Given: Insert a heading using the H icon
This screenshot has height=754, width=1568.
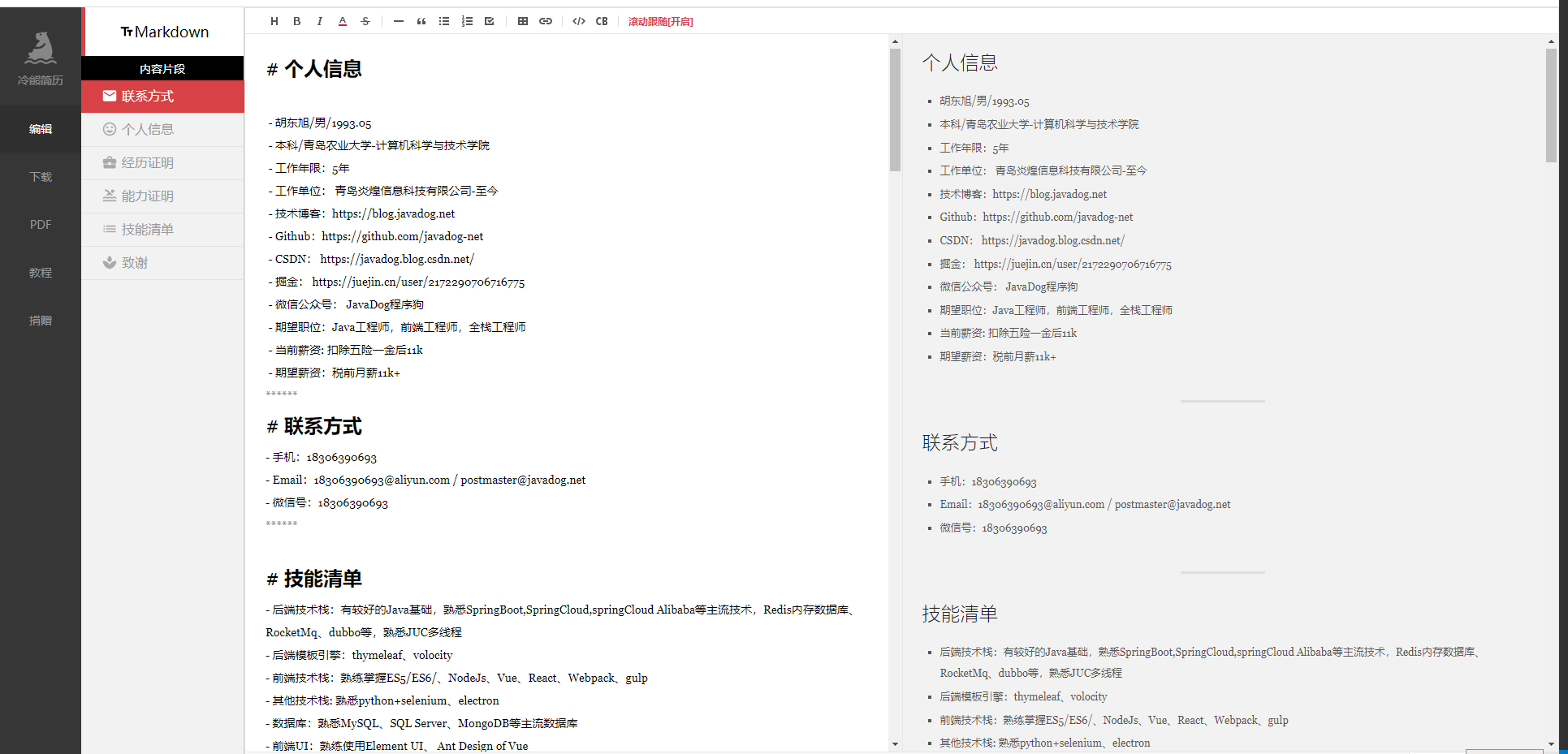Looking at the screenshot, I should pyautogui.click(x=274, y=21).
